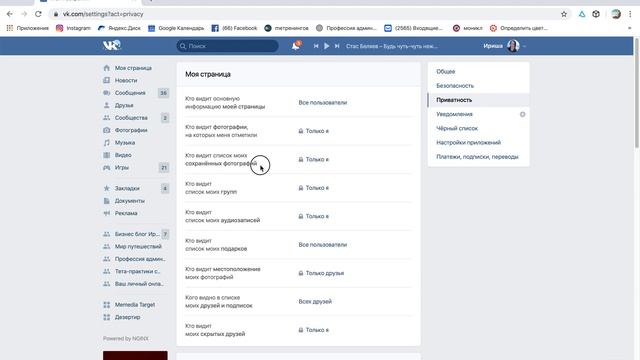Viewport: 640px width, 360px height.
Task: Open Профессия админ community shortcut
Action: (x=140, y=259)
